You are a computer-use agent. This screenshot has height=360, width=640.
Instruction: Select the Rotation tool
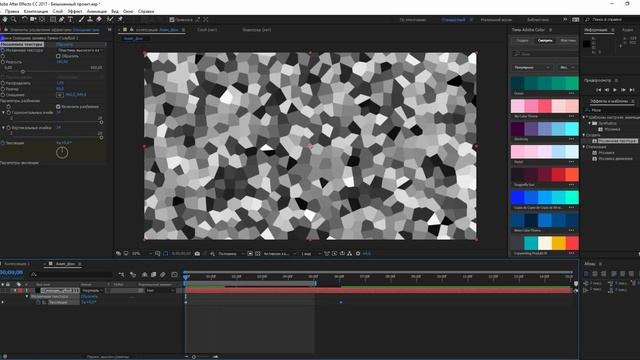click(24, 19)
